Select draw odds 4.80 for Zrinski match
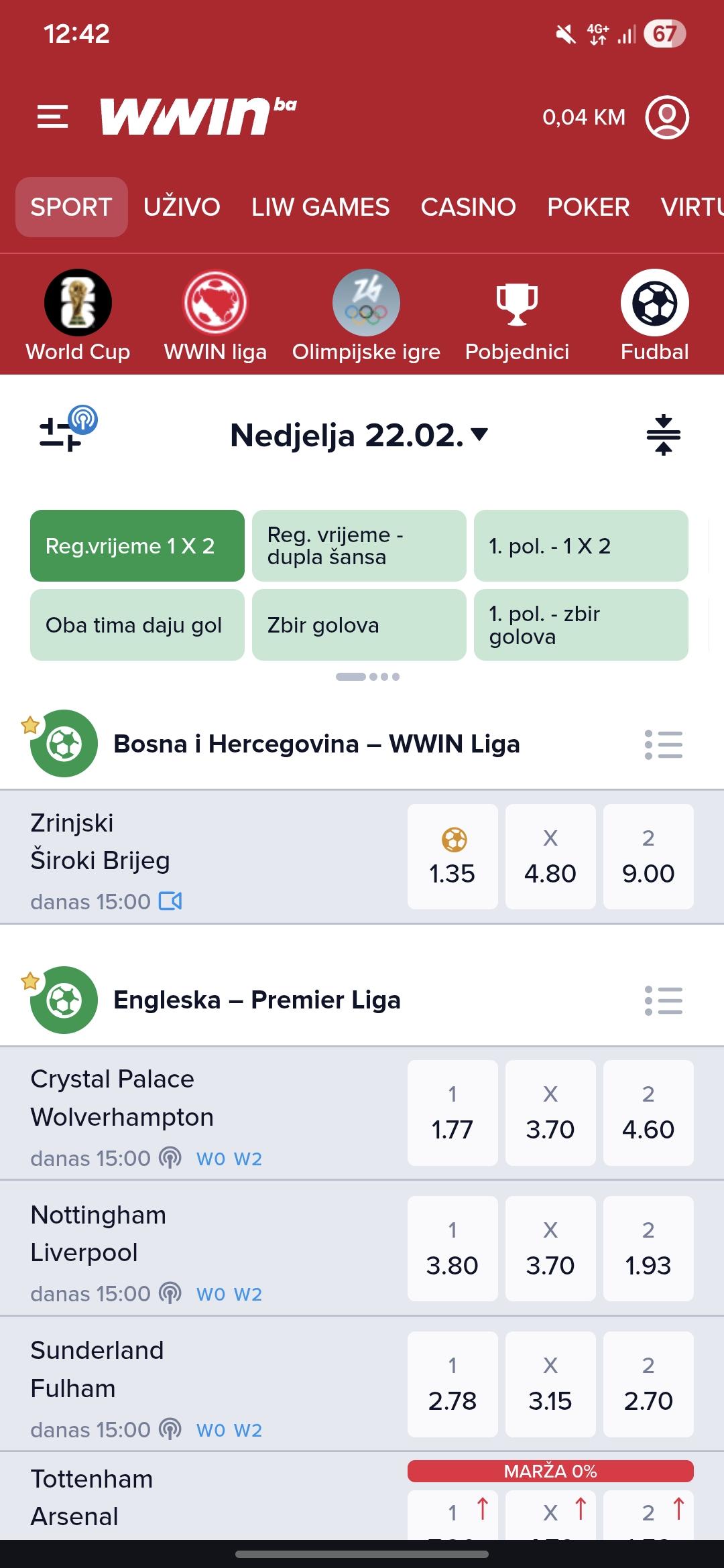This screenshot has height=1568, width=724. click(x=550, y=857)
